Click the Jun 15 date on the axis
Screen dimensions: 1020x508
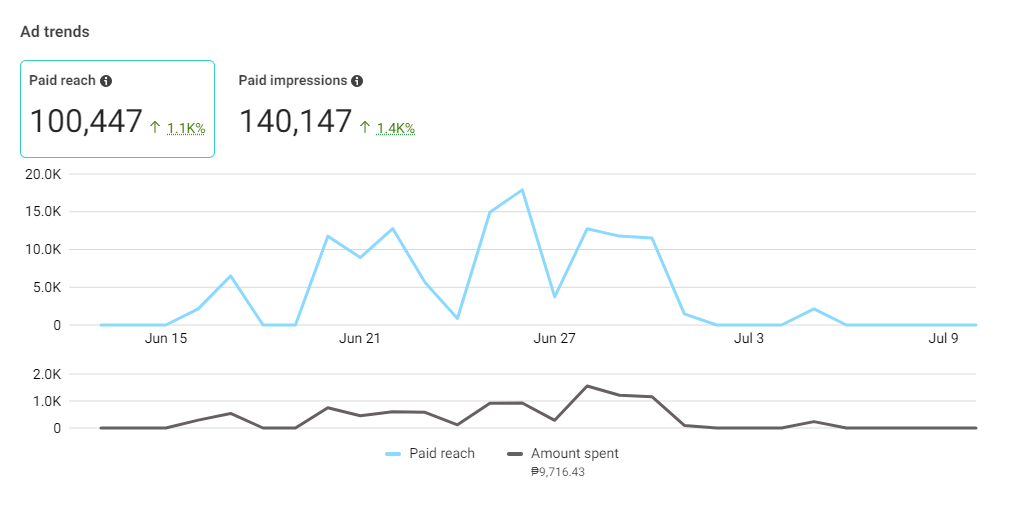coord(166,339)
